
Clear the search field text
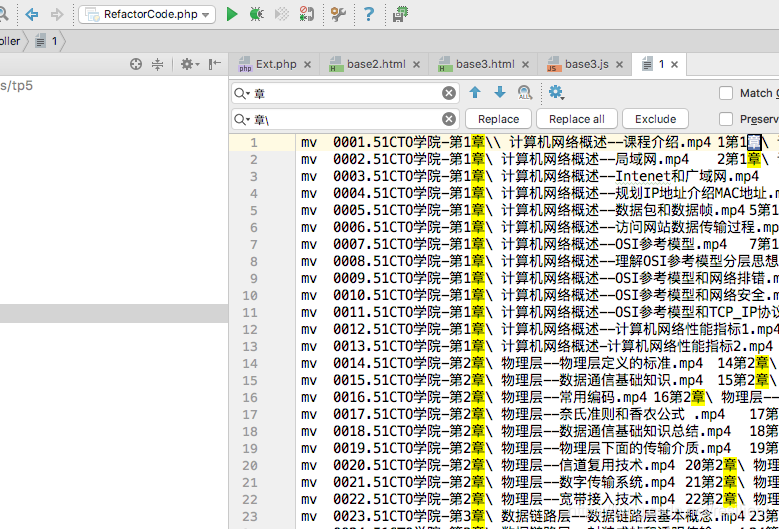pos(449,93)
